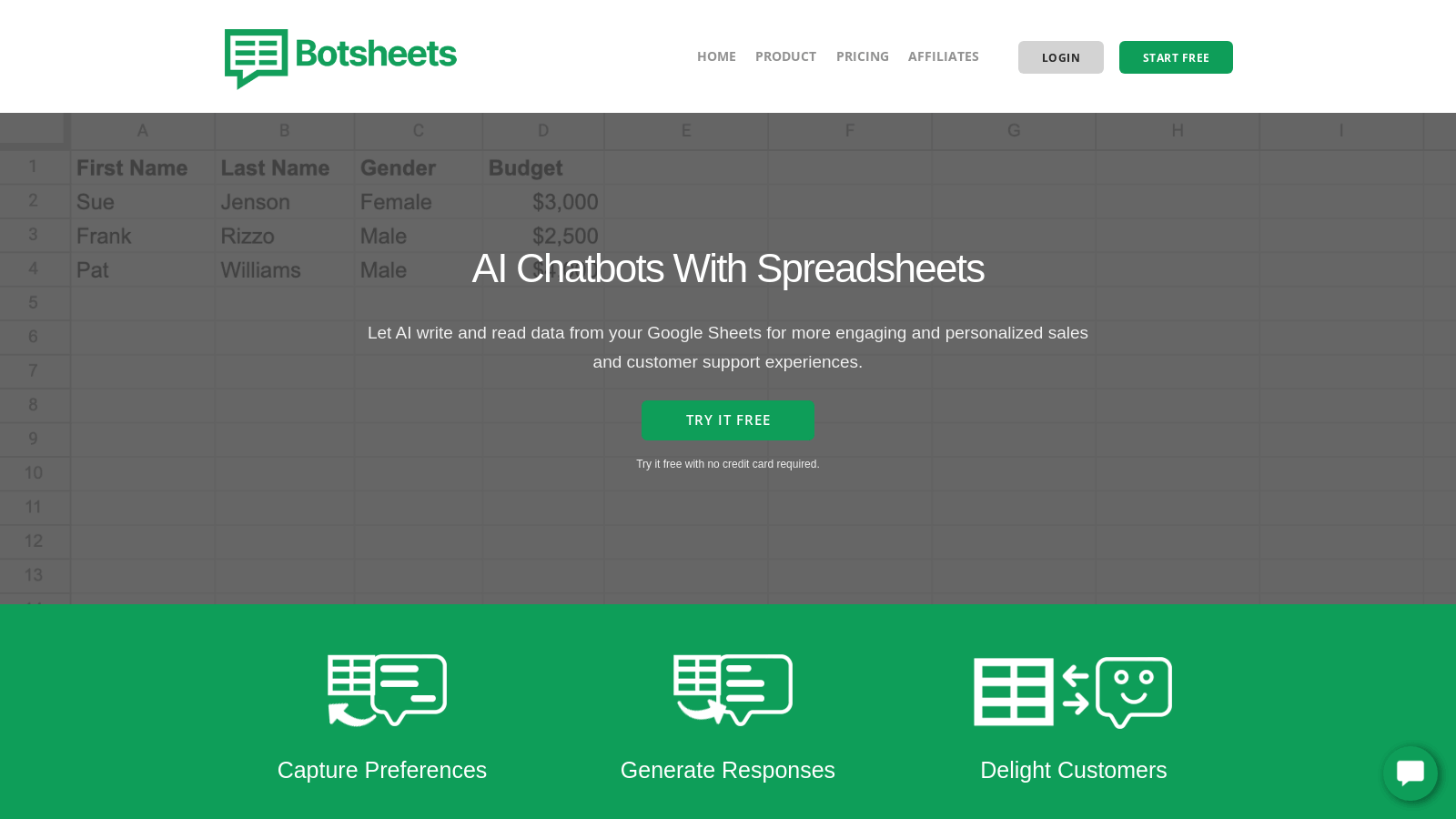This screenshot has height=819, width=1456.
Task: Click the START FREE button
Action: [1176, 57]
